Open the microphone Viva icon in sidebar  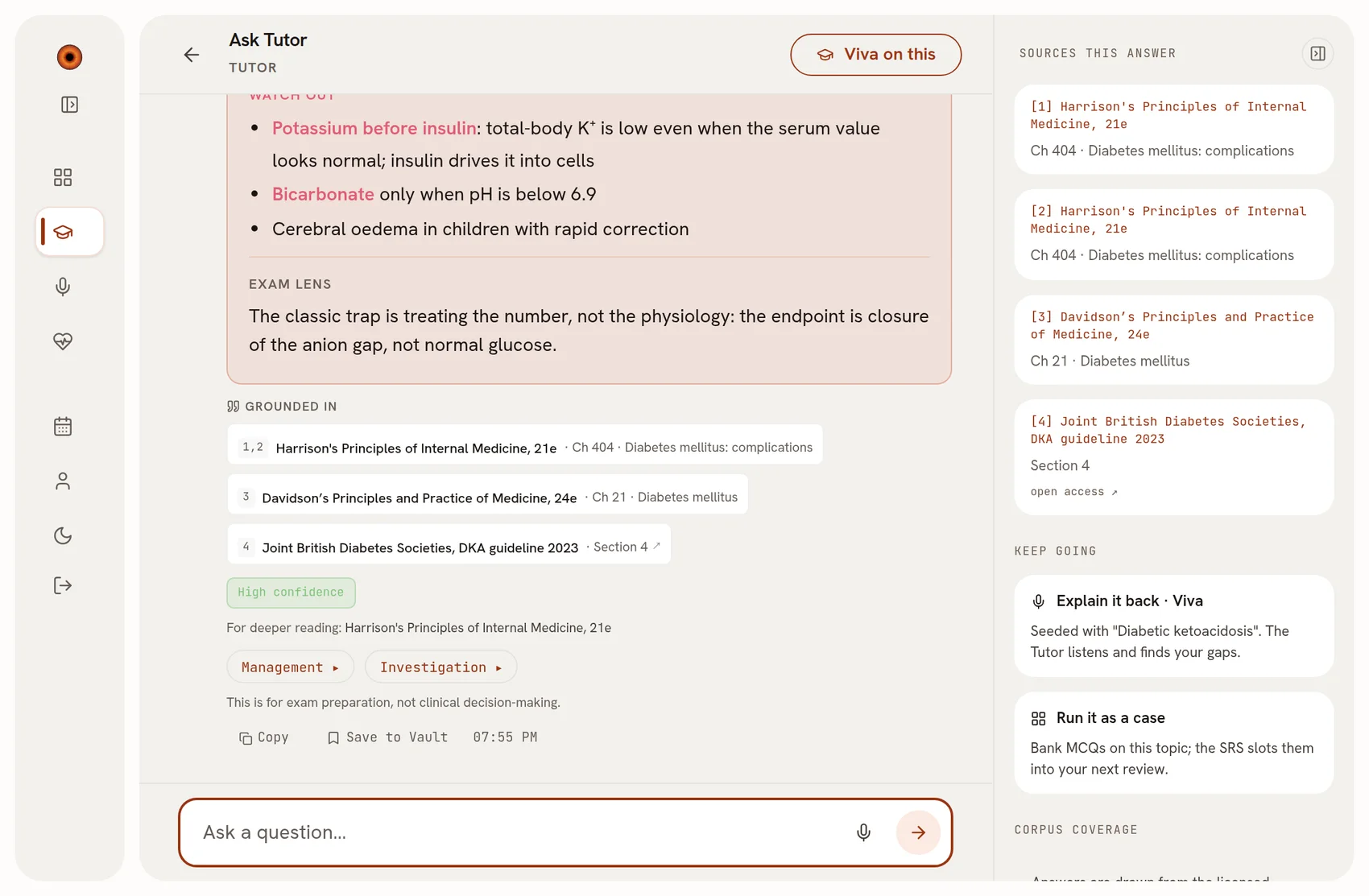click(x=63, y=287)
